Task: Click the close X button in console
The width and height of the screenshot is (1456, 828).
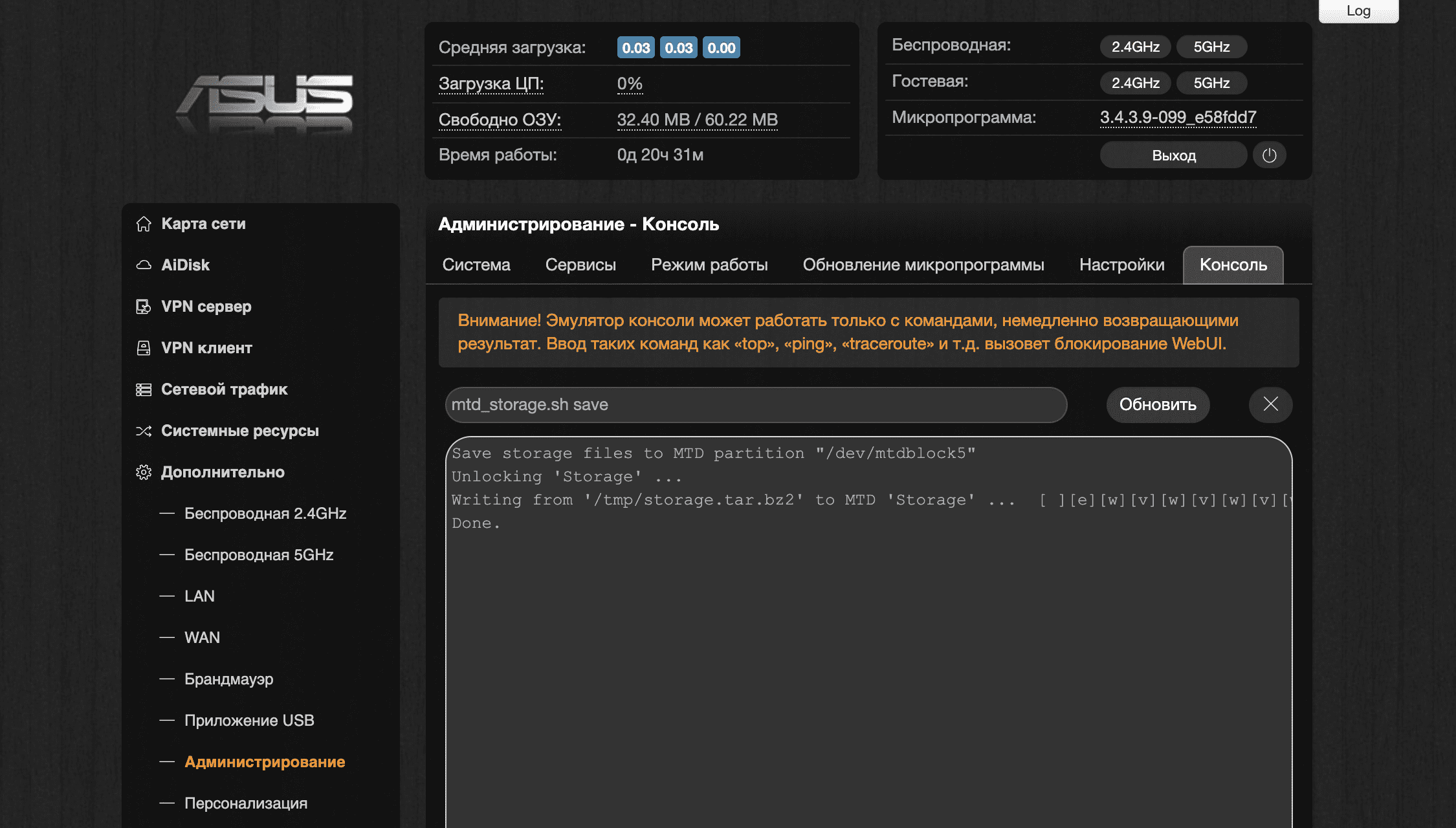Action: coord(1270,404)
